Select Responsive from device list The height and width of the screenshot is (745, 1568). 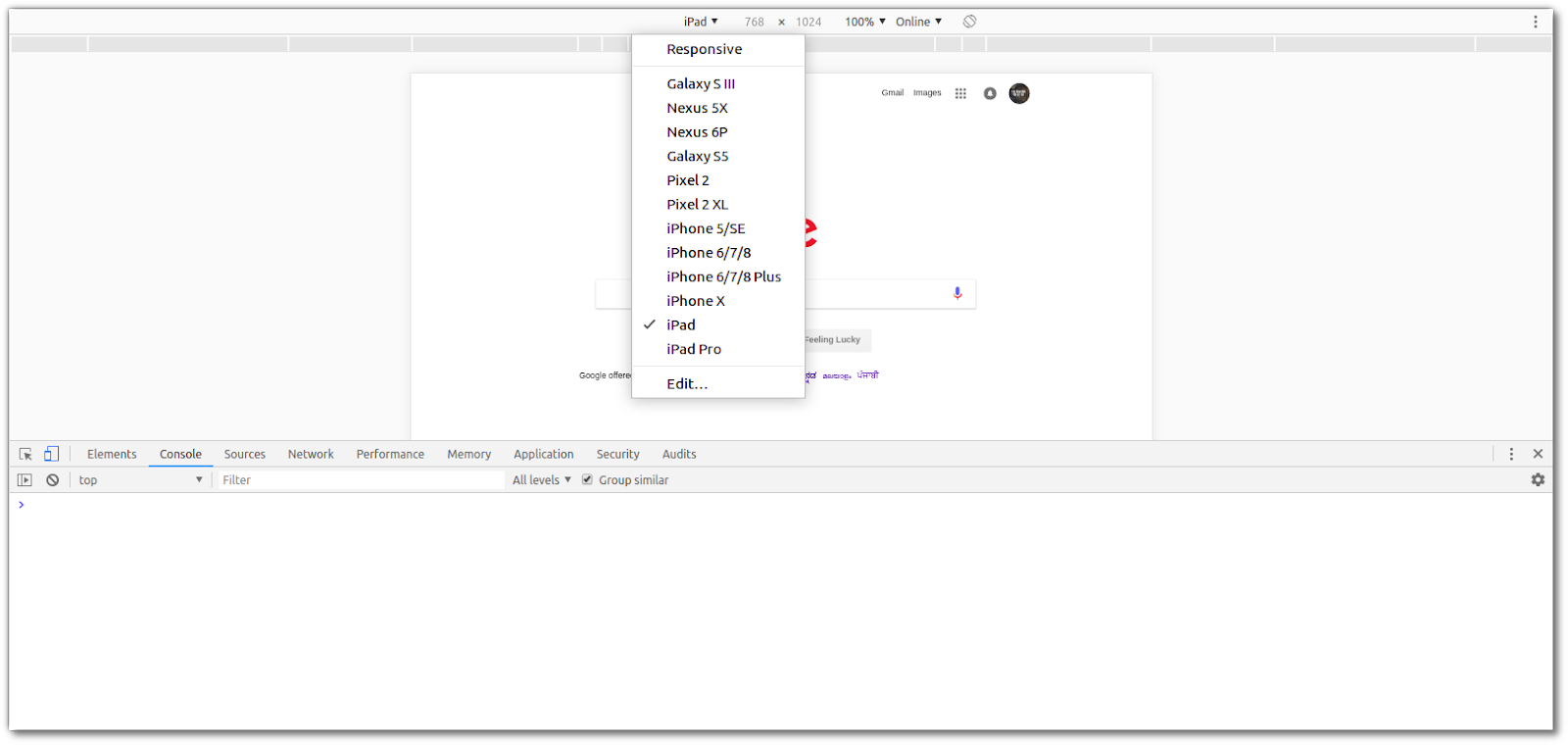tap(718, 49)
